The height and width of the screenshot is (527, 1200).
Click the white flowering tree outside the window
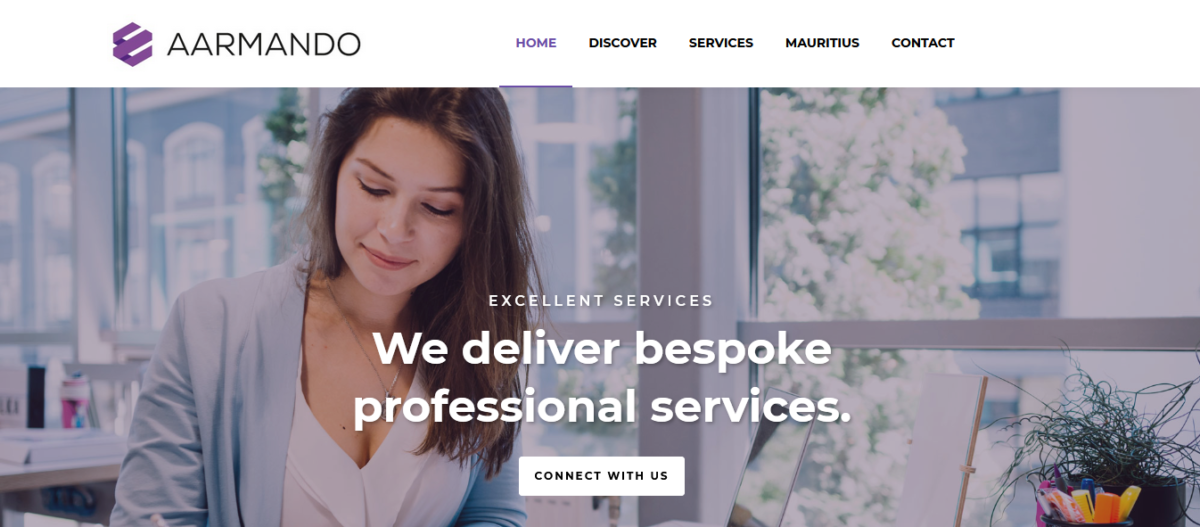tap(860, 200)
